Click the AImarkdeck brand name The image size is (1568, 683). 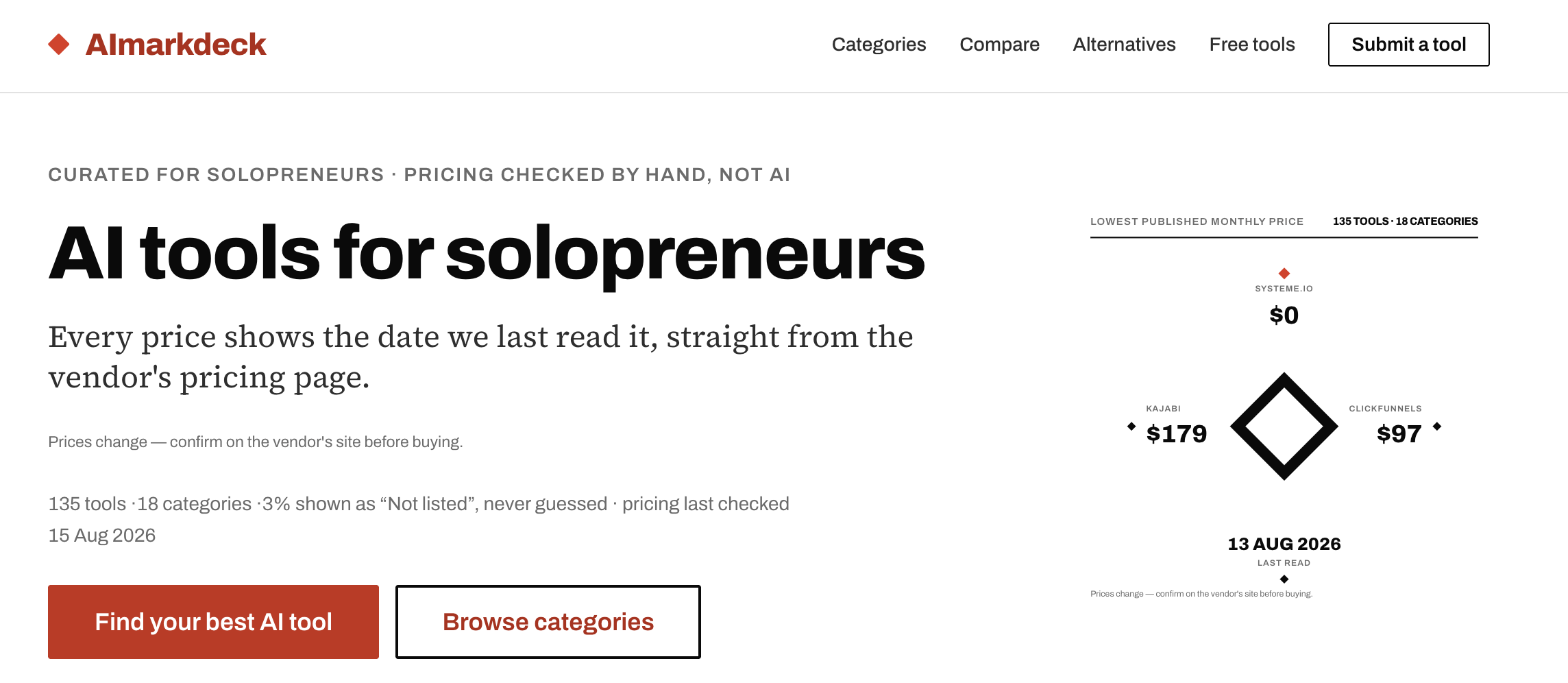(x=175, y=45)
